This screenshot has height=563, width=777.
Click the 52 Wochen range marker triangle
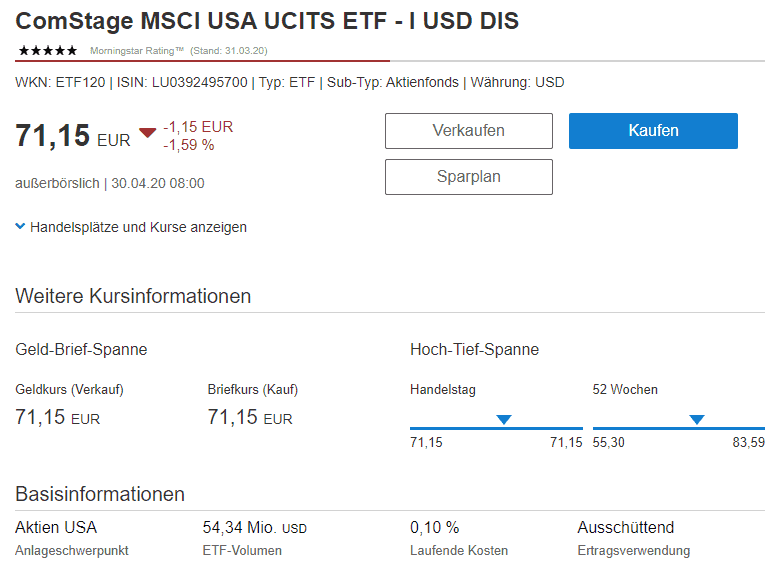697,420
